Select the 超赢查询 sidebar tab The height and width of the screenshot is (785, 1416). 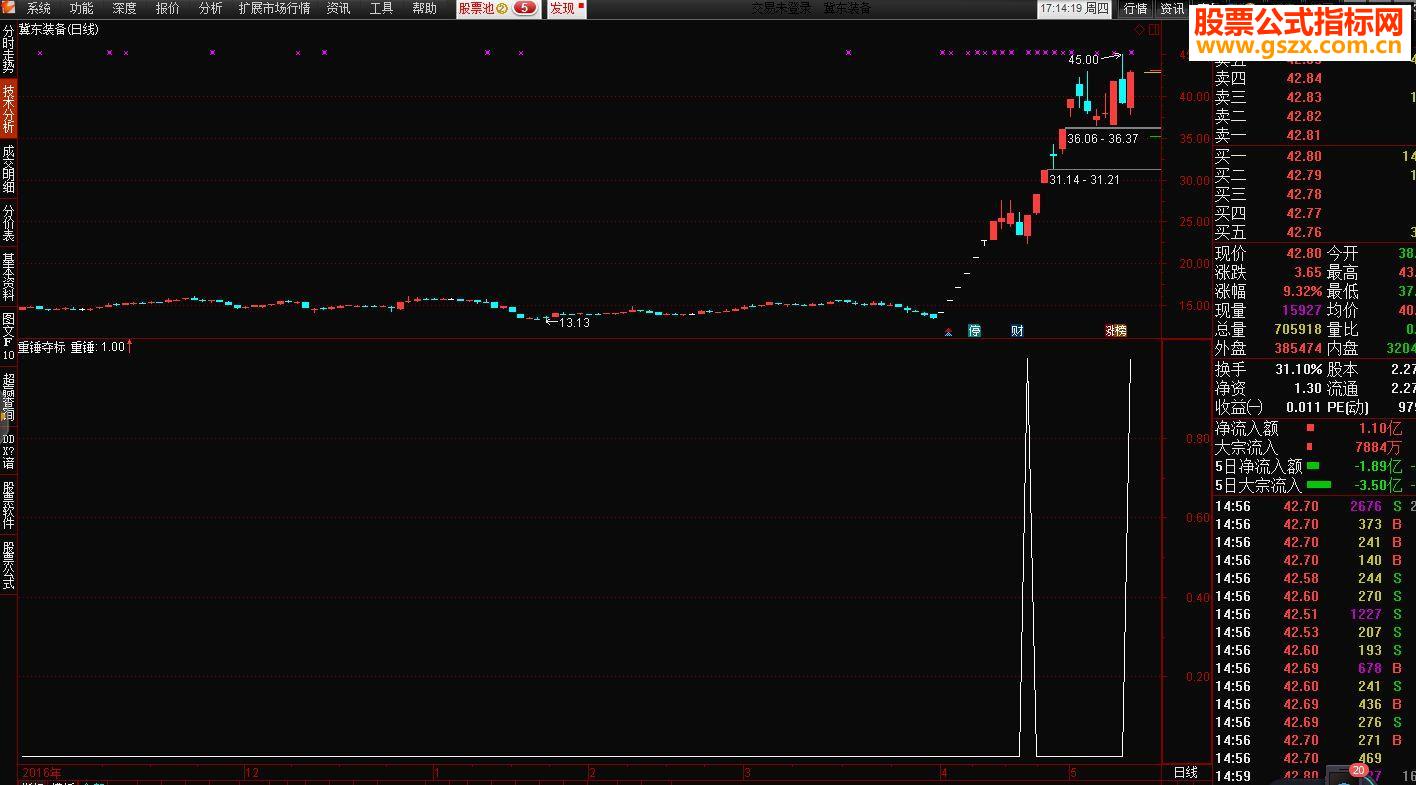point(8,396)
